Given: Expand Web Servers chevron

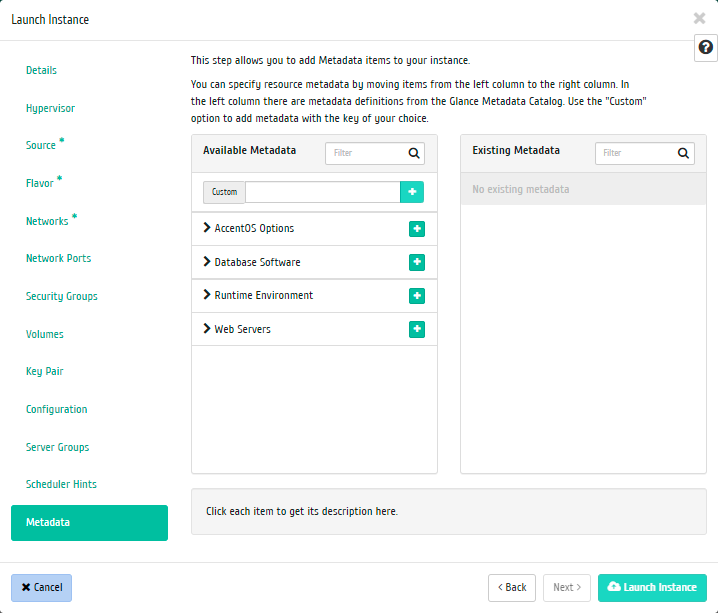Looking at the screenshot, I should [x=207, y=328].
